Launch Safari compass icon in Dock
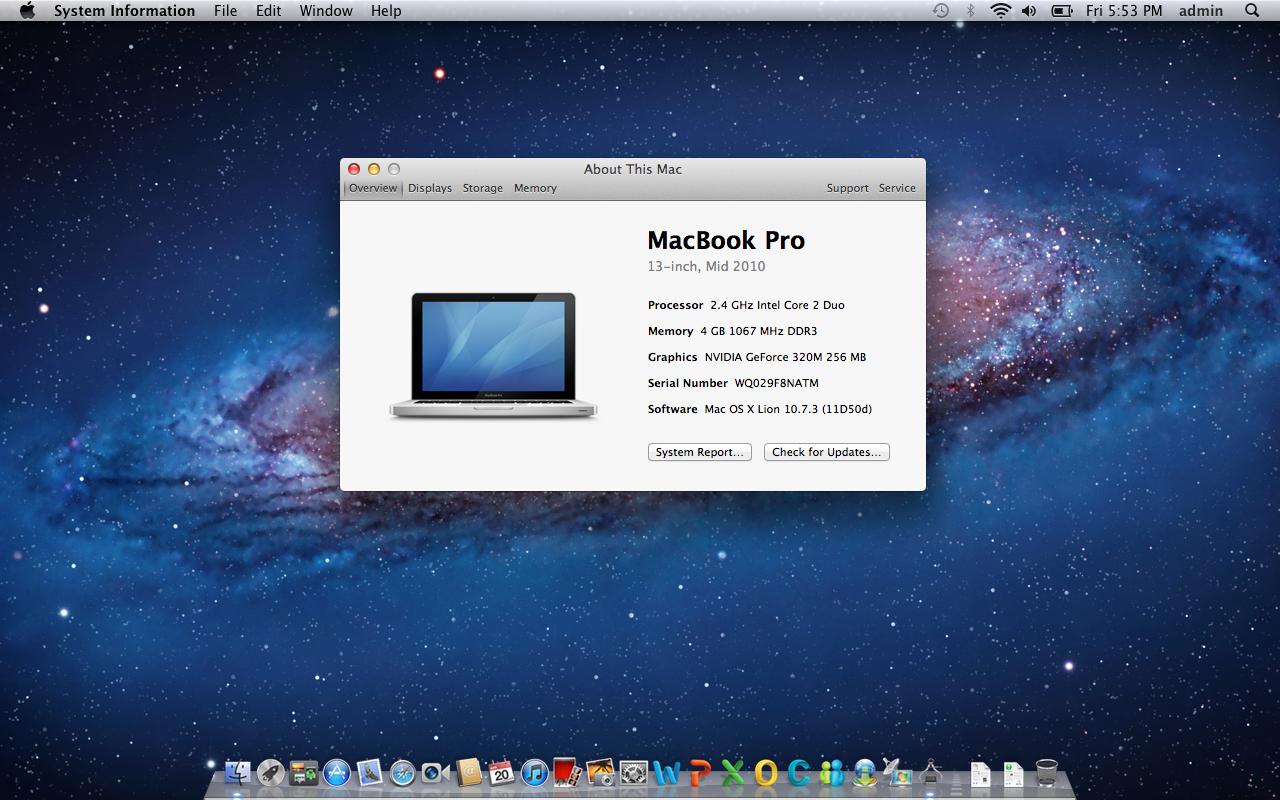Image resolution: width=1280 pixels, height=800 pixels. click(x=402, y=773)
